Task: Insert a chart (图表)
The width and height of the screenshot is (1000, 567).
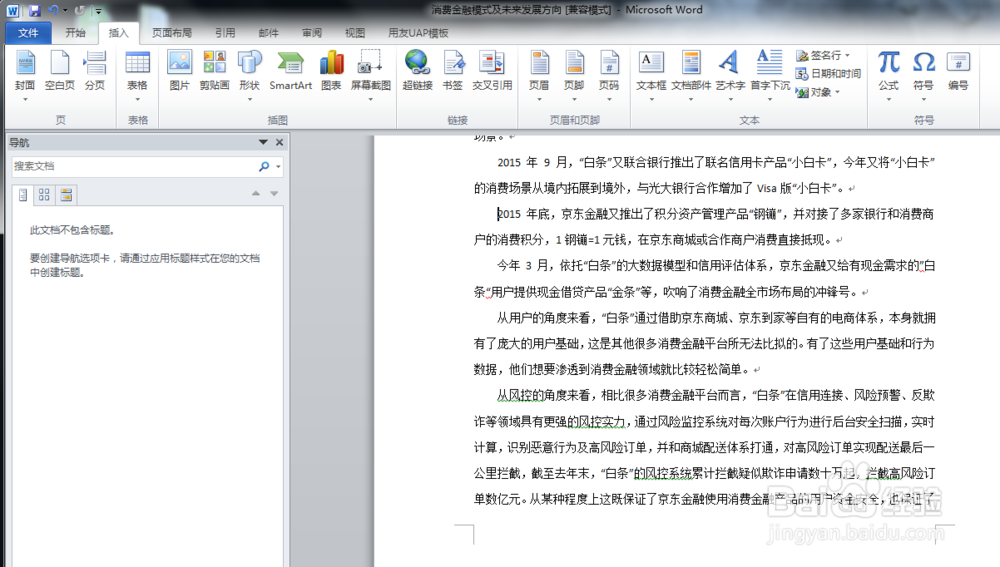Action: click(x=332, y=71)
